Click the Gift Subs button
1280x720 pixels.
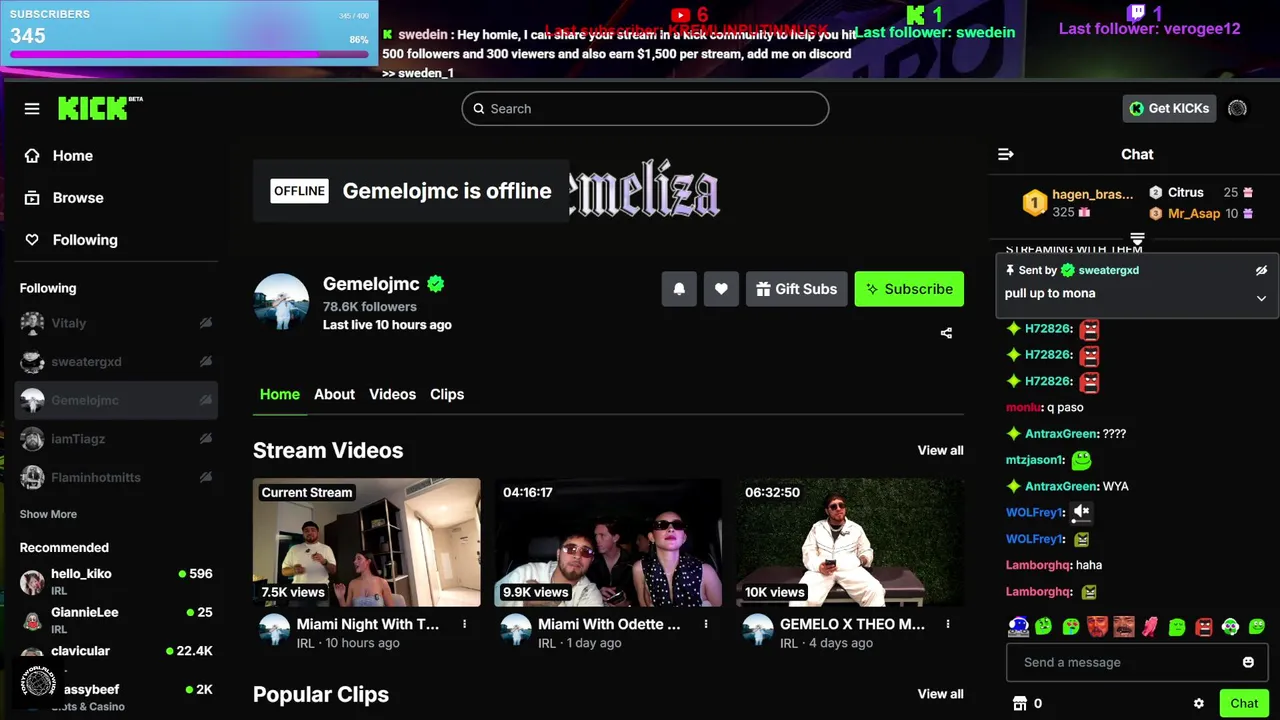[797, 289]
